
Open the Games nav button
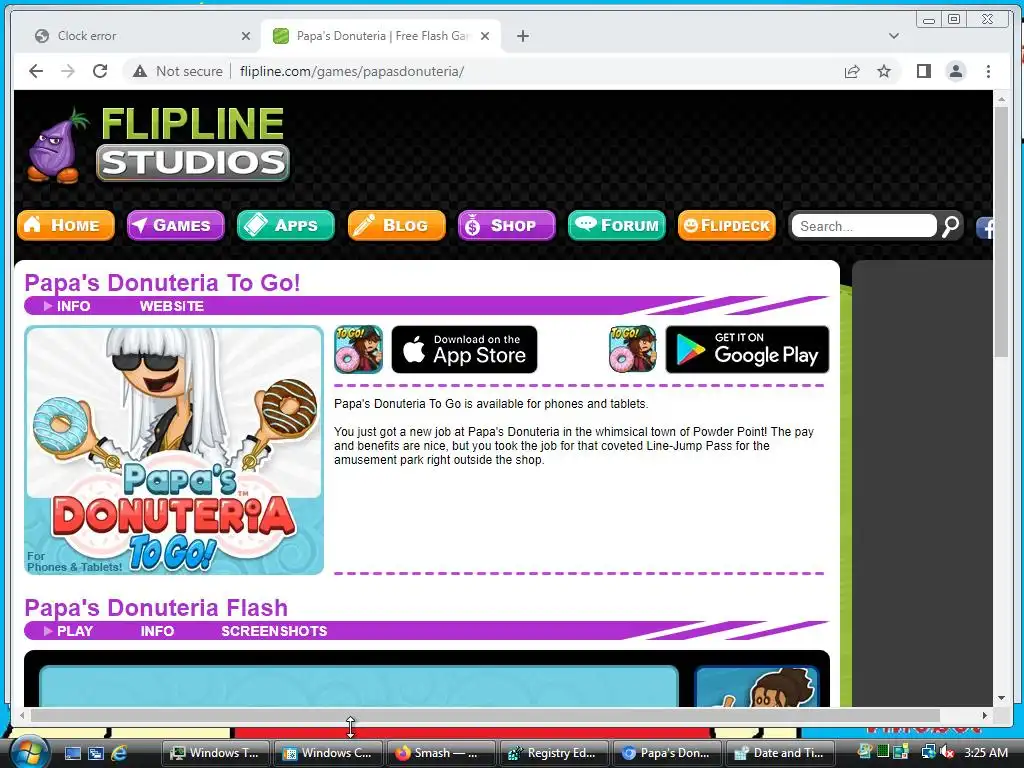[x=176, y=225]
